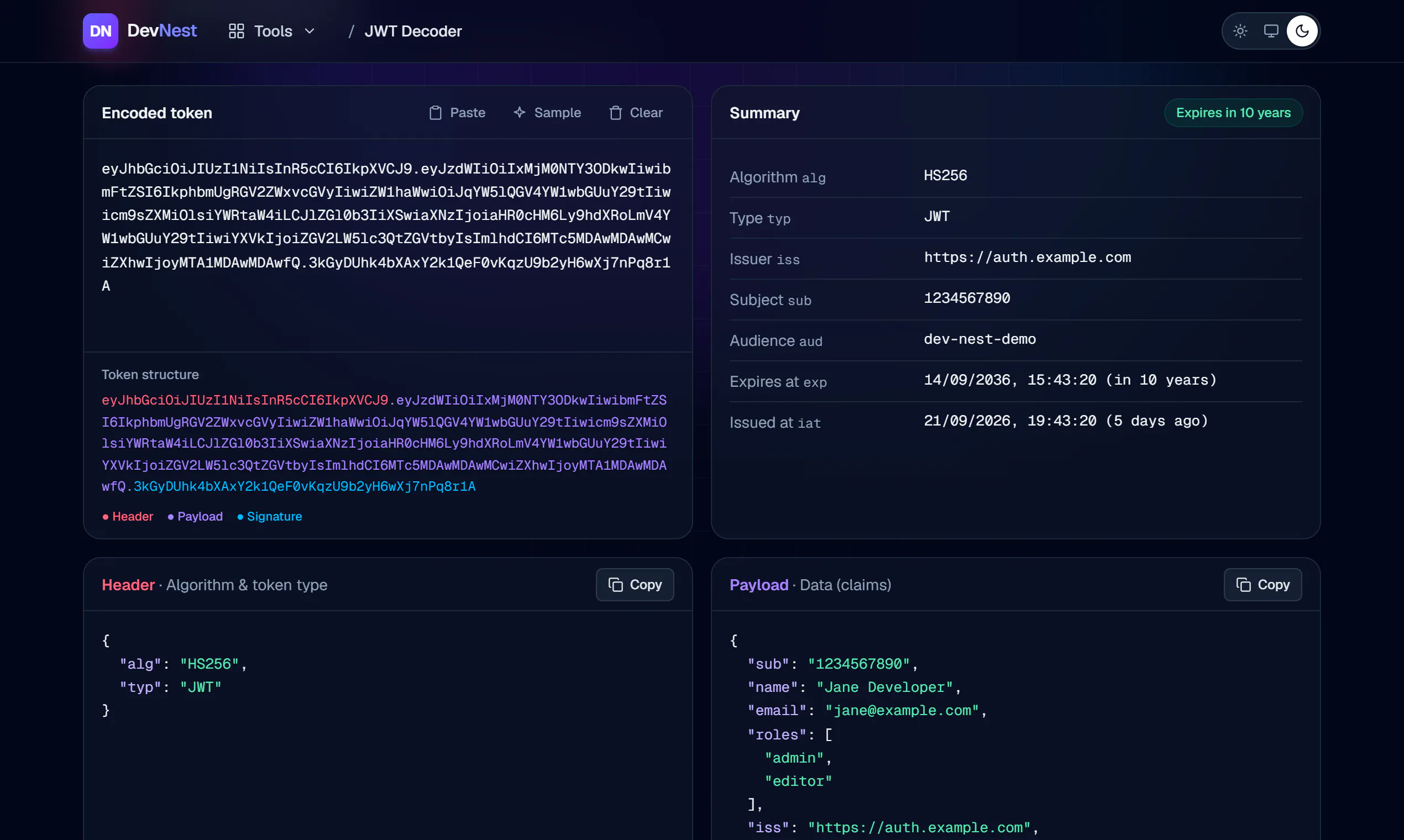The width and height of the screenshot is (1404, 840).
Task: Paste token using Paste button label
Action: tap(468, 113)
